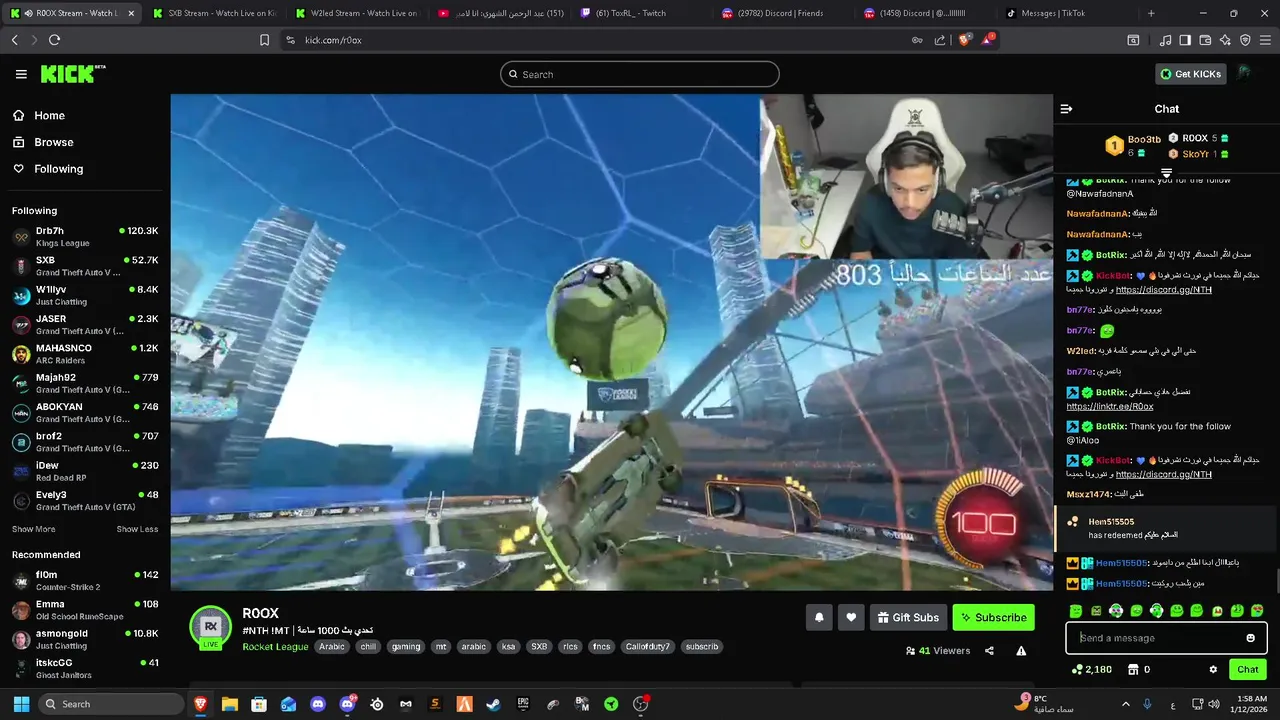
Task: Open the Brave Leo AI sparkle icon
Action: 1225,40
